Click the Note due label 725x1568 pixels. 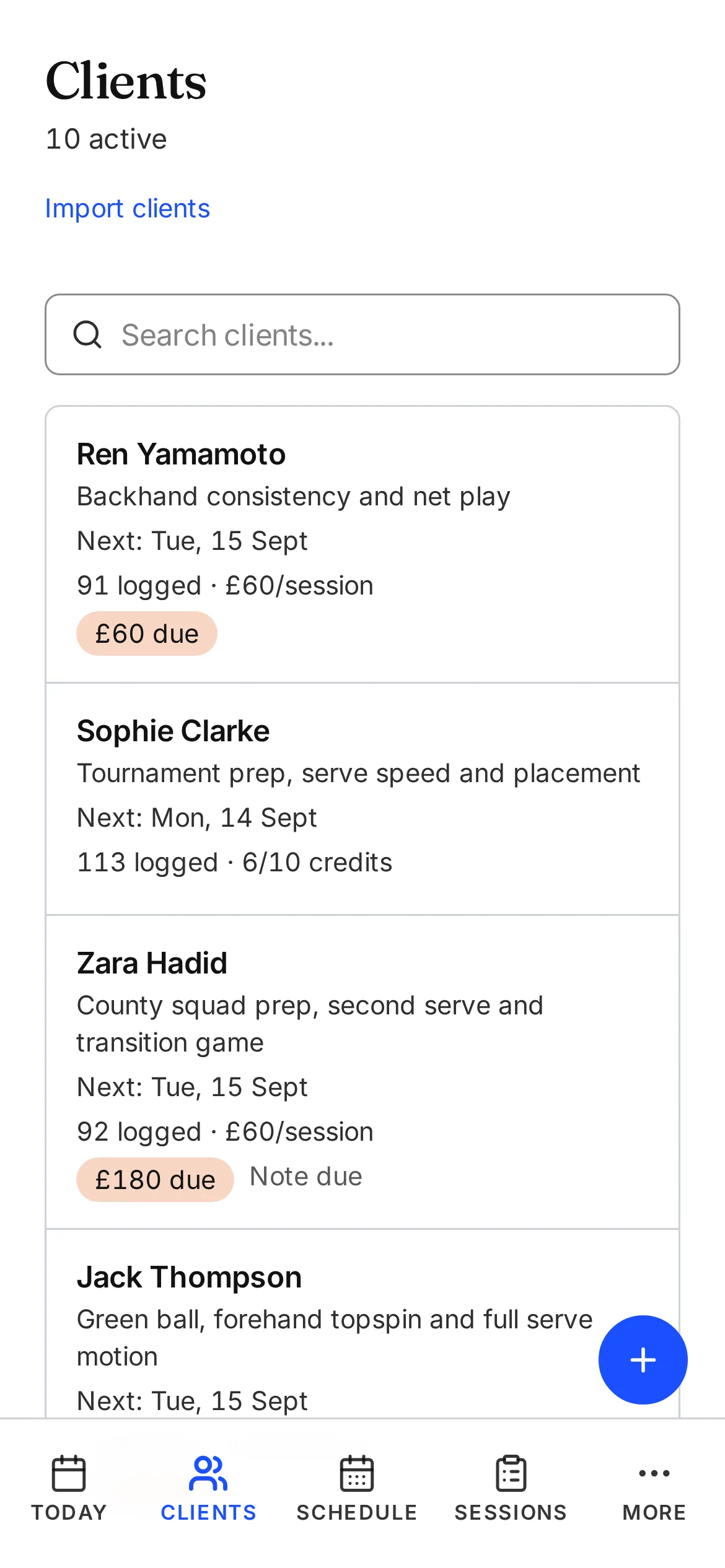(306, 1176)
